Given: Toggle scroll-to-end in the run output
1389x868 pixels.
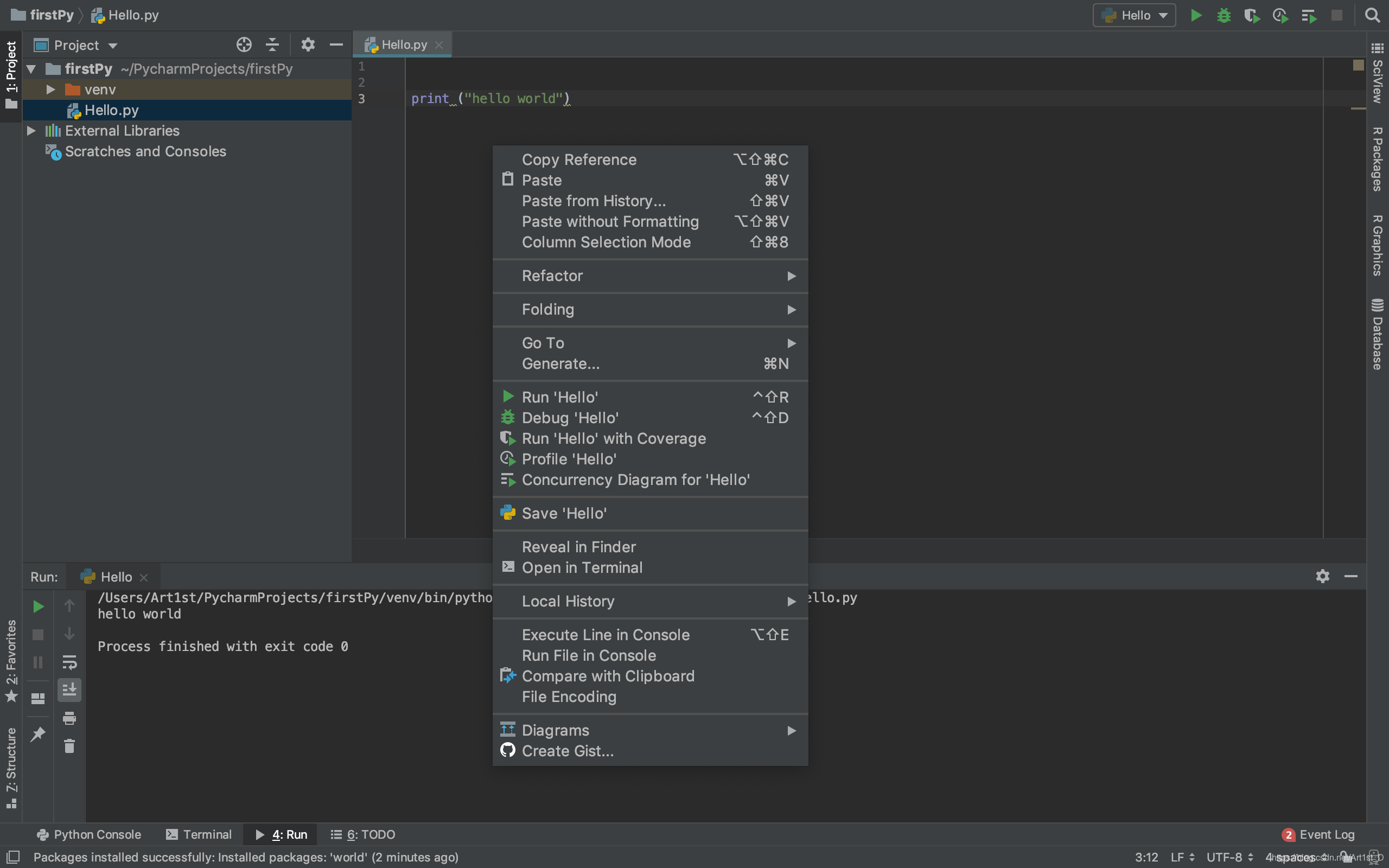Looking at the screenshot, I should point(69,690).
